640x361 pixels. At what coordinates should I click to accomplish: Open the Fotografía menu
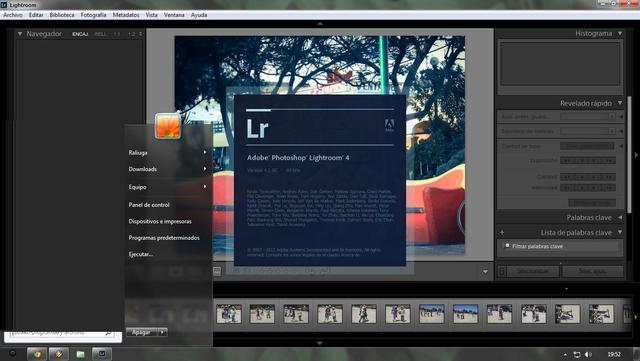point(93,15)
